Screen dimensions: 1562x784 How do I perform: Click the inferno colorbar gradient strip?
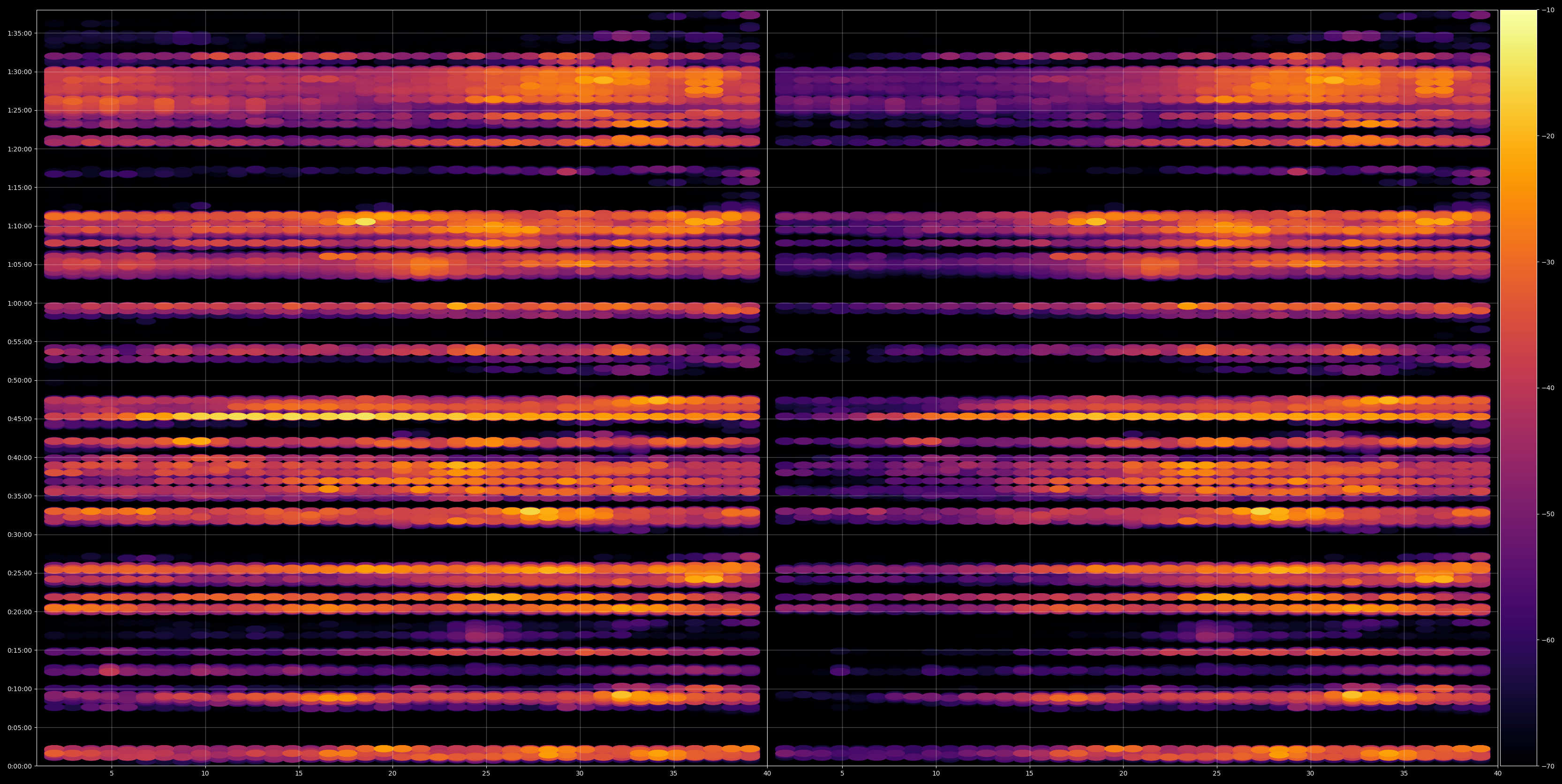tap(1518, 388)
